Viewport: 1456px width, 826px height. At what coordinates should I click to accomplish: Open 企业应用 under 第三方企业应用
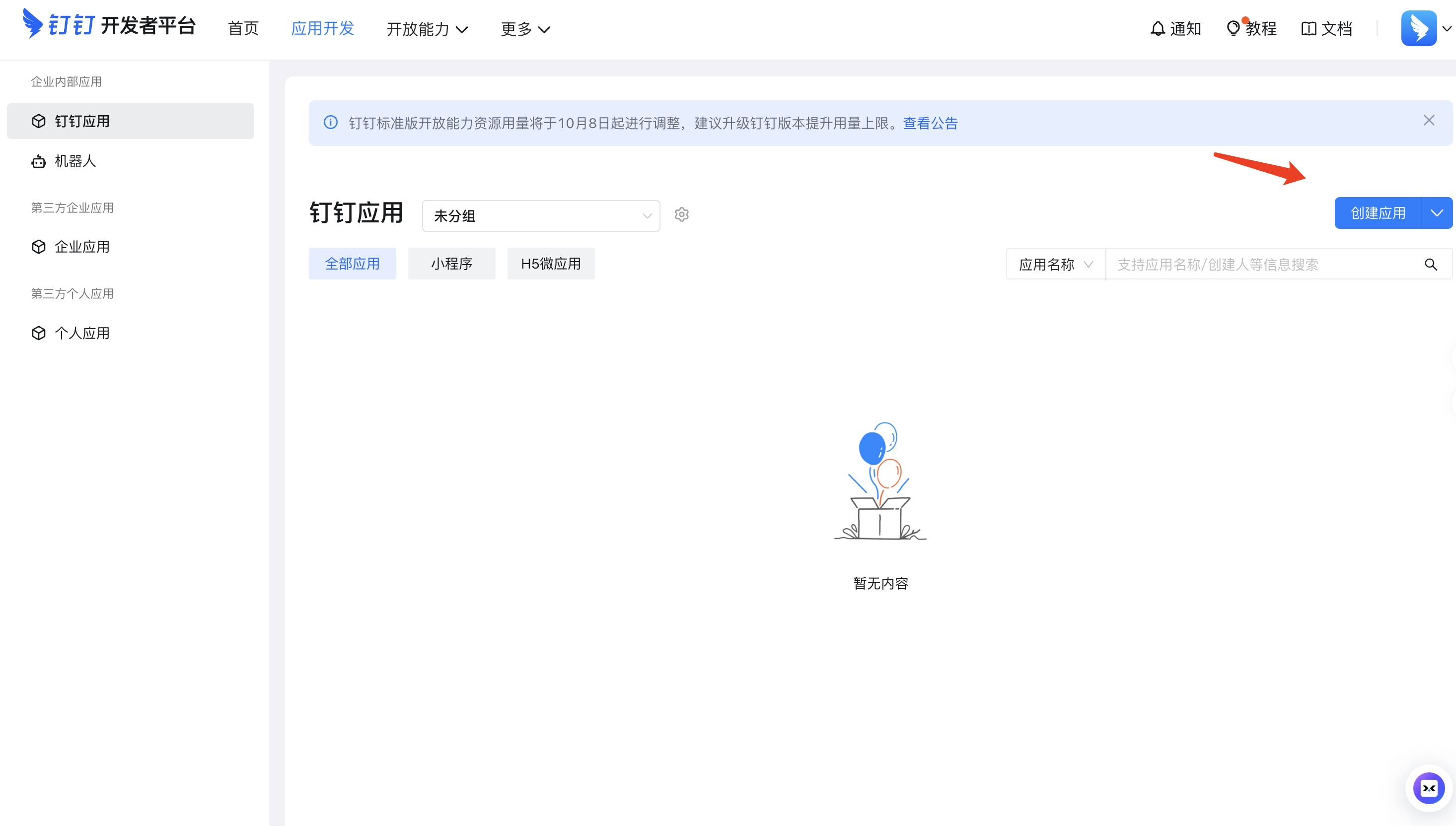(82, 247)
